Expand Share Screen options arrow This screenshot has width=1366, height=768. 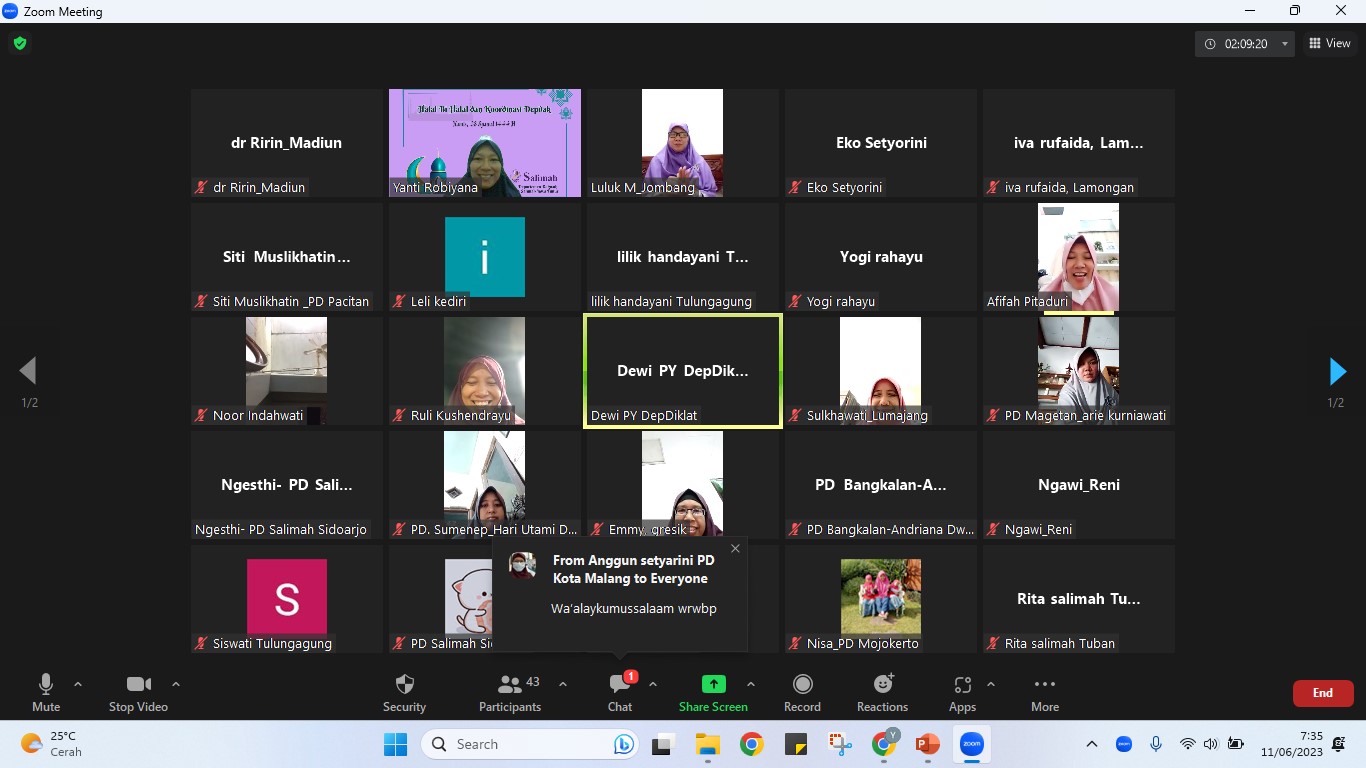(751, 685)
